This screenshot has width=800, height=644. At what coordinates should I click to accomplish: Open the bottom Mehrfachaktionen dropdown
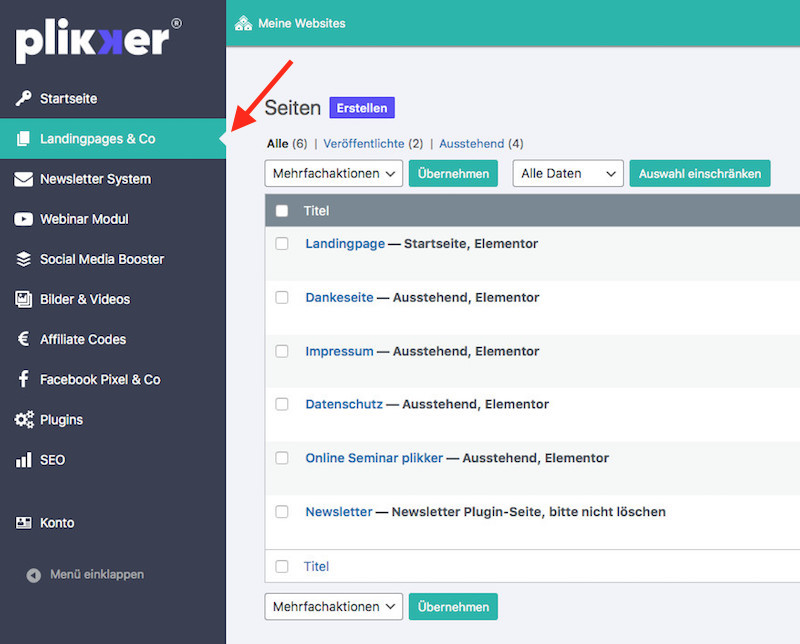point(333,606)
